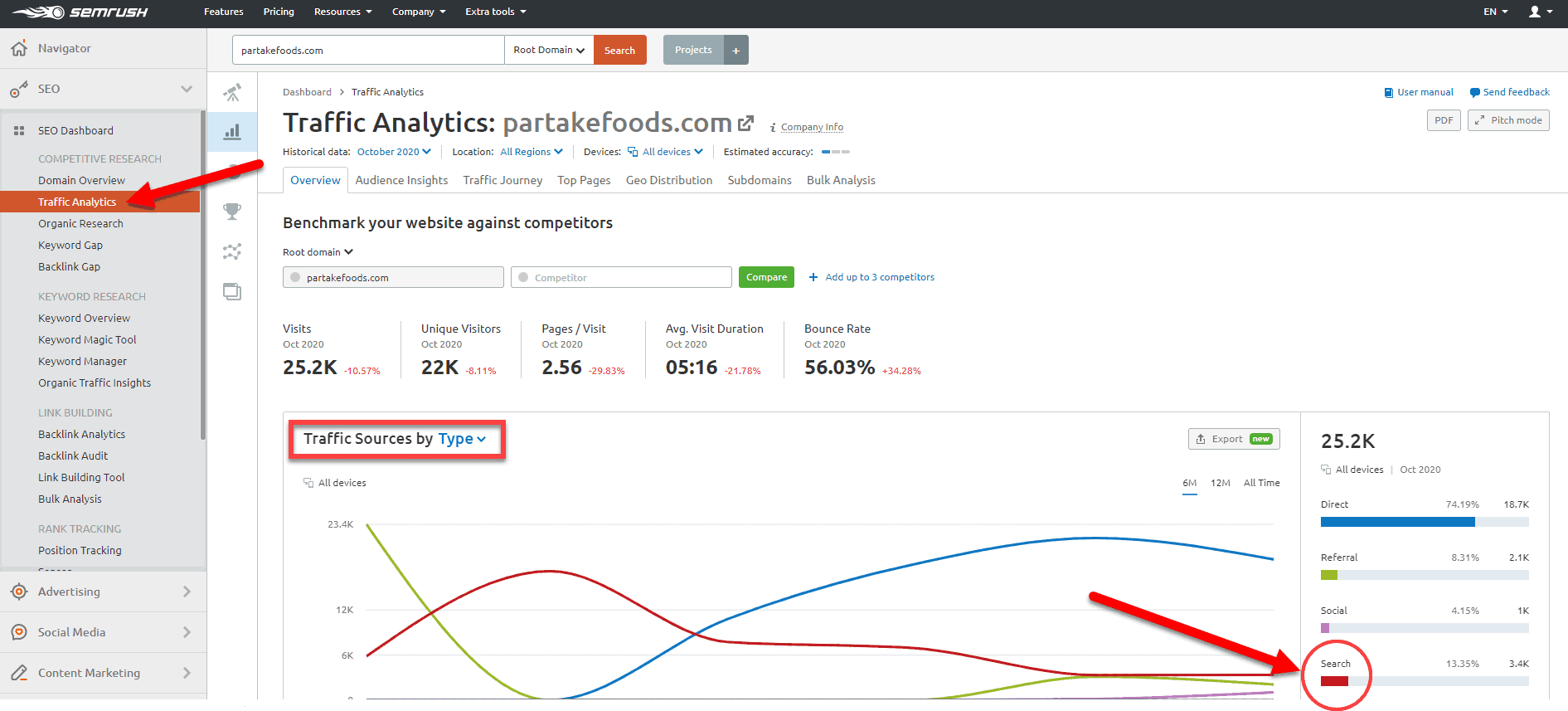This screenshot has width=1568, height=711.
Task: Open the Root Domain selector
Action: tap(549, 50)
